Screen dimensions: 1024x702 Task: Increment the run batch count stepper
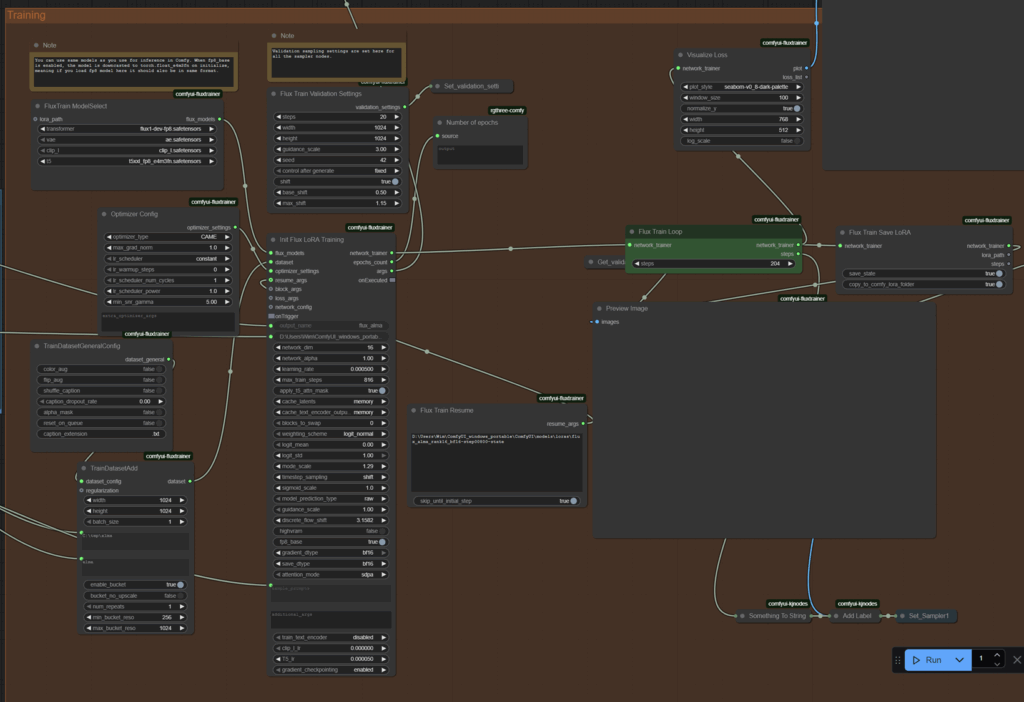pyautogui.click(x=997, y=655)
